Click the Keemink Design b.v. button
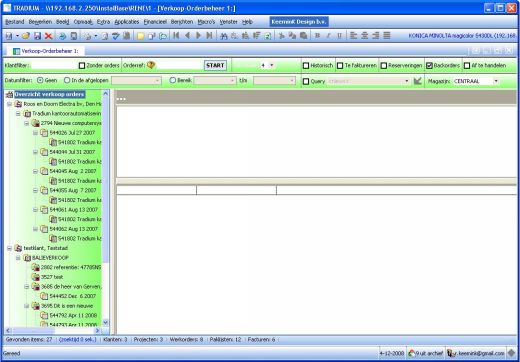The width and height of the screenshot is (520, 362). click(299, 22)
